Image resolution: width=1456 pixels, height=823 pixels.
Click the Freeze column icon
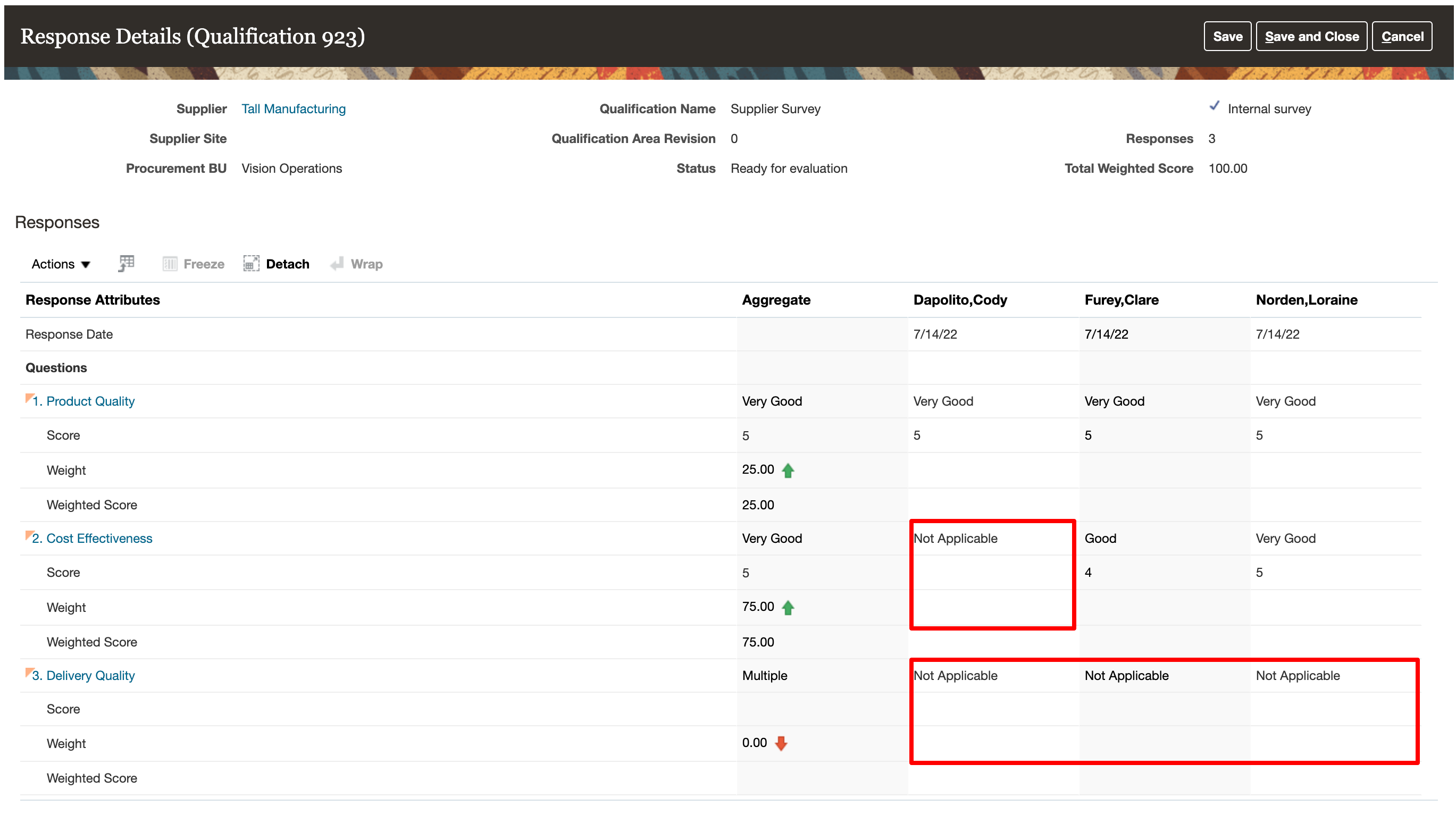pos(170,264)
